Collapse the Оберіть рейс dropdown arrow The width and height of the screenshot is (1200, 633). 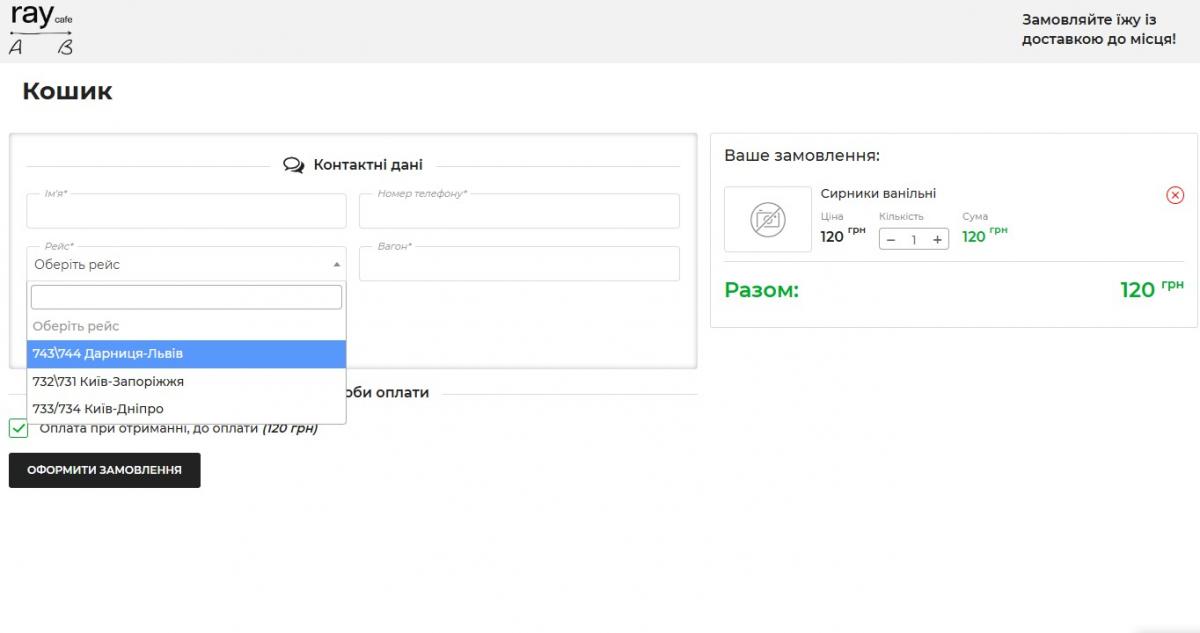click(336, 265)
